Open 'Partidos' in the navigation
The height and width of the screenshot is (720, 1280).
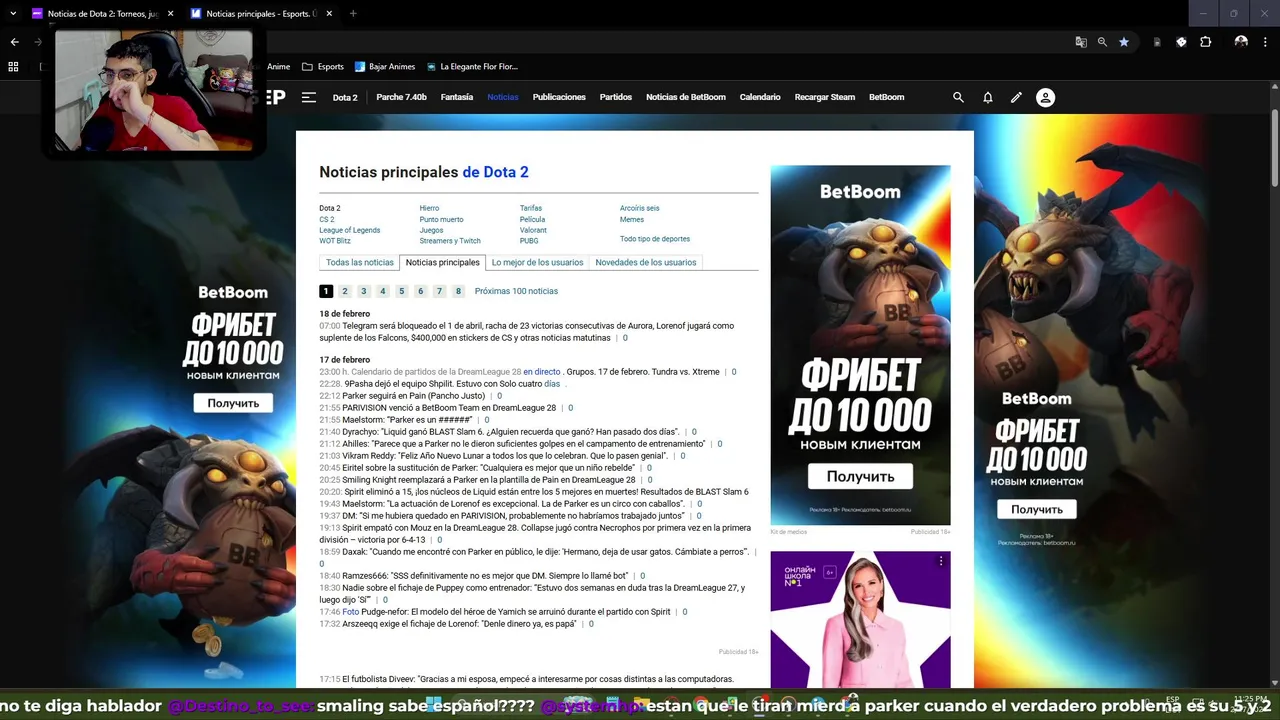[616, 97]
